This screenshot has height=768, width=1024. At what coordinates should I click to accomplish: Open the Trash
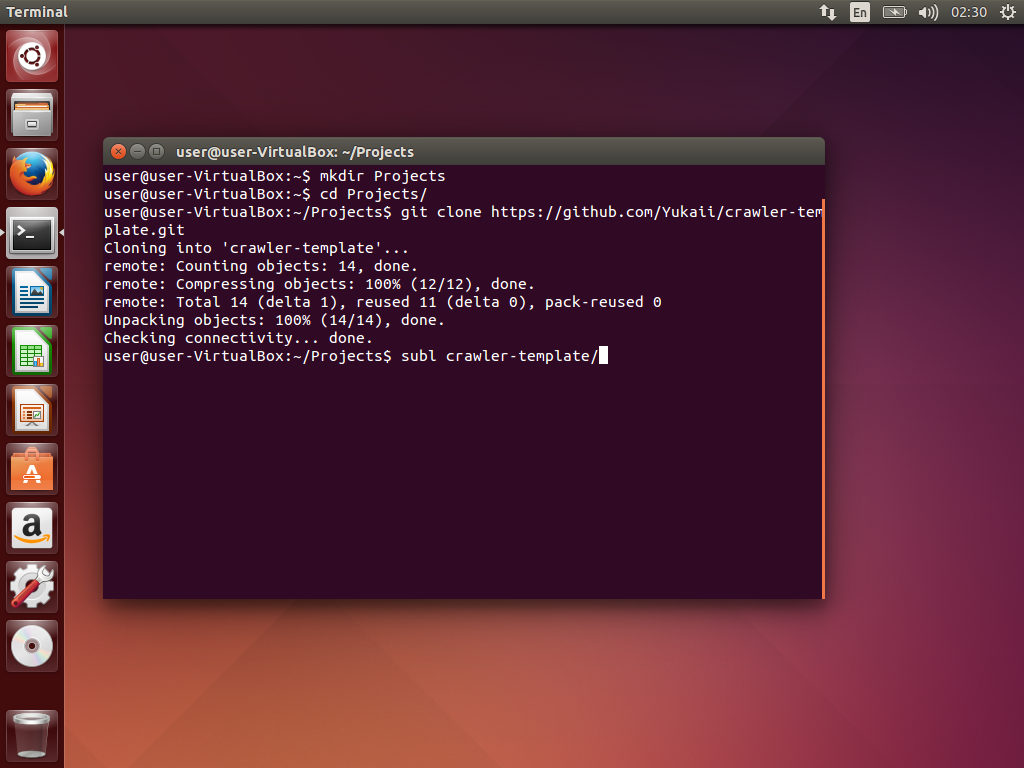pos(32,736)
